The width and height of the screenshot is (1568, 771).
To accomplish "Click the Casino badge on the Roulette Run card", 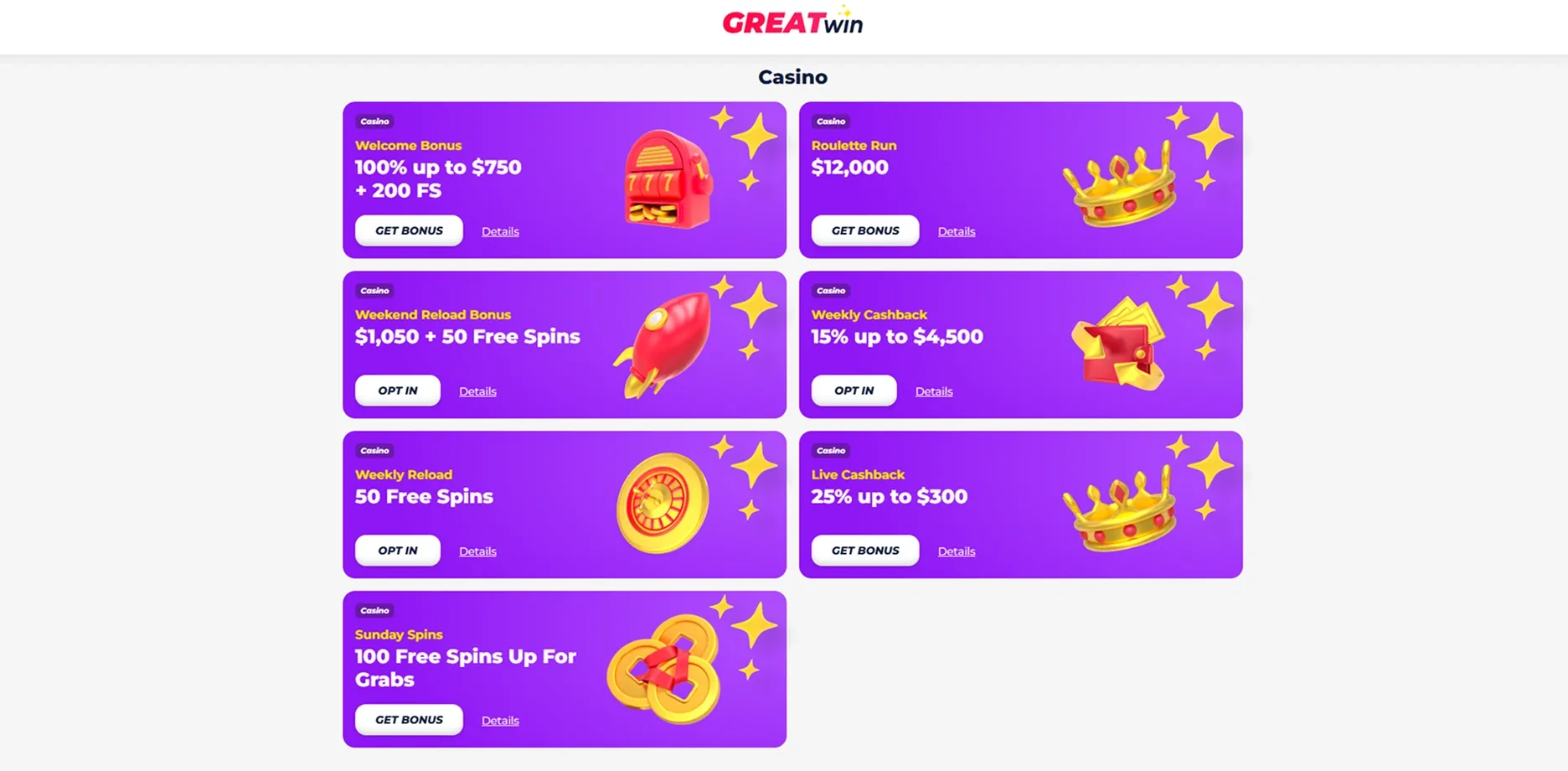I will tap(830, 122).
